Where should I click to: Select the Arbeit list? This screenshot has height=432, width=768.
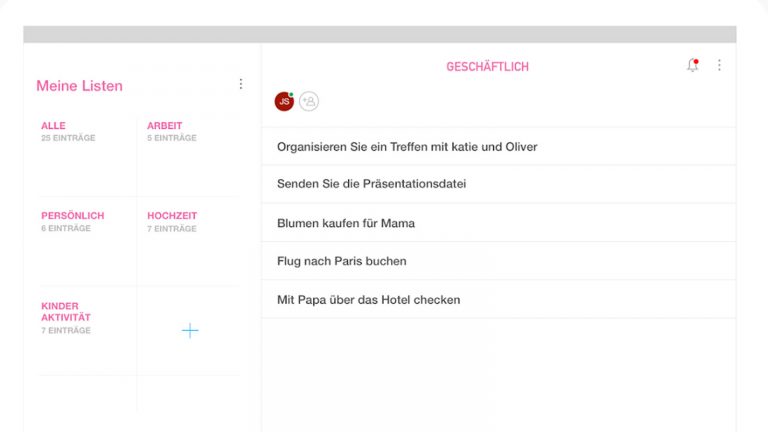(x=188, y=155)
